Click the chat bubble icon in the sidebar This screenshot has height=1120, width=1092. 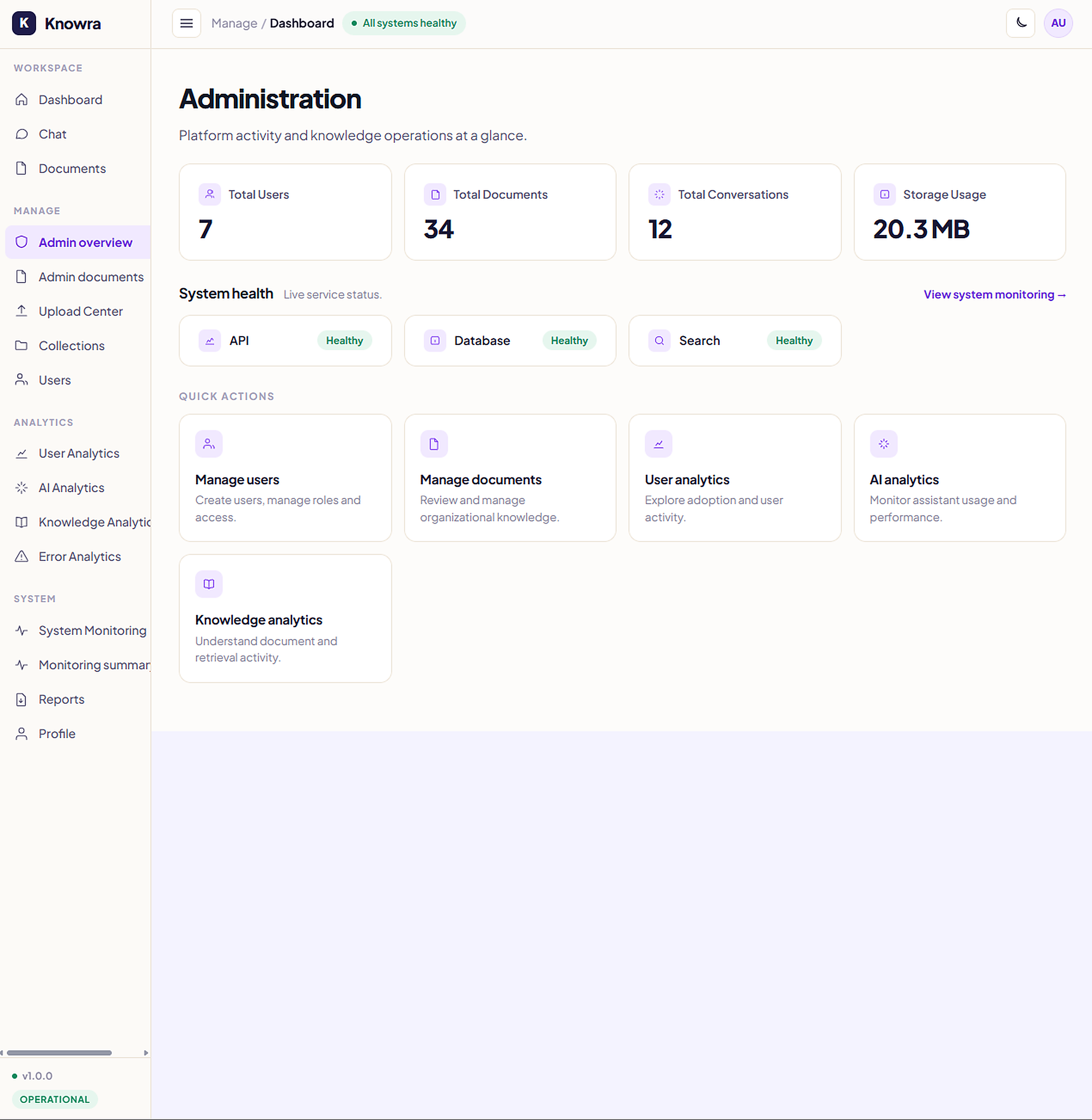pos(21,134)
